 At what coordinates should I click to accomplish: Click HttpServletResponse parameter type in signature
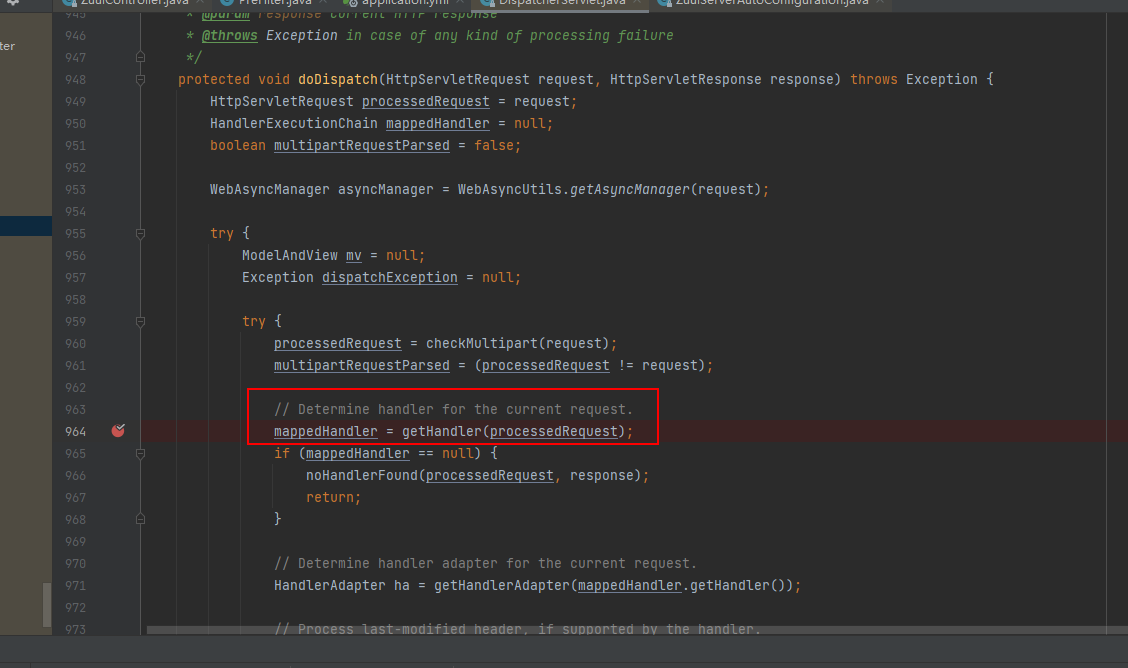(686, 79)
